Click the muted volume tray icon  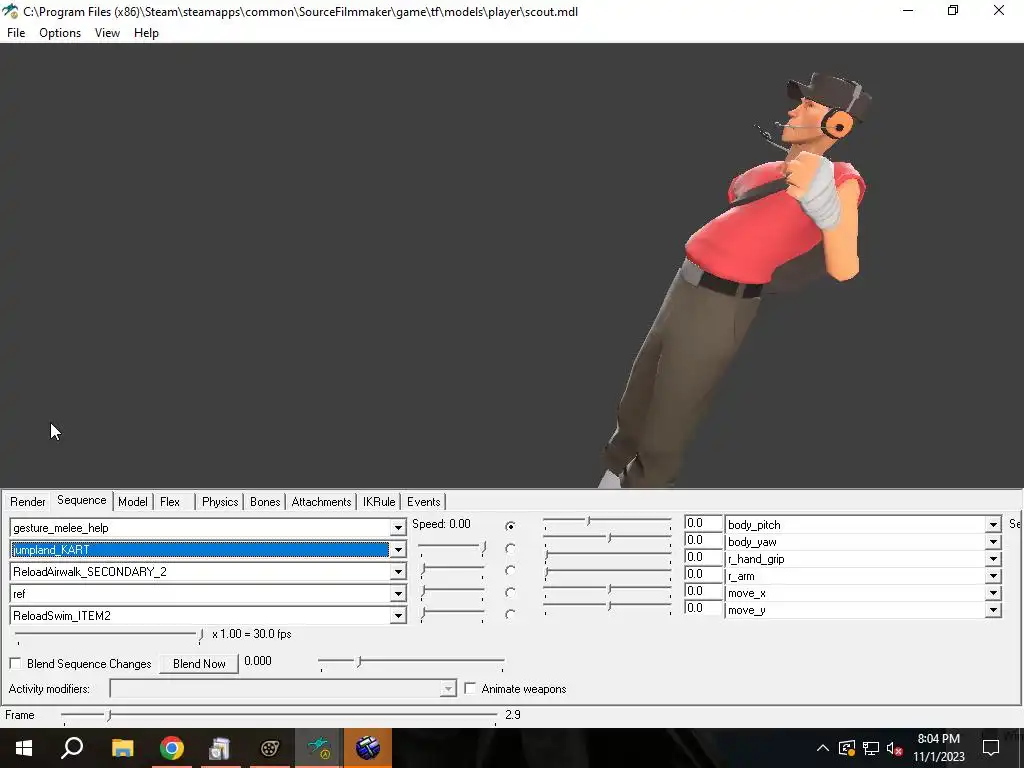[x=894, y=748]
